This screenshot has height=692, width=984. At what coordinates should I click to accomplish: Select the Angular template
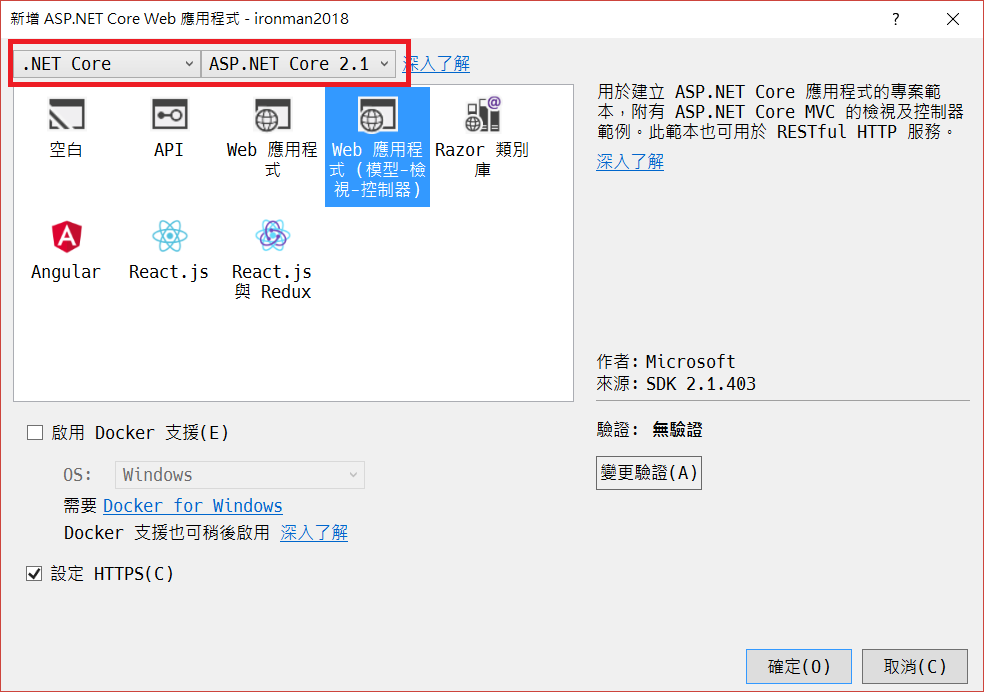point(66,250)
